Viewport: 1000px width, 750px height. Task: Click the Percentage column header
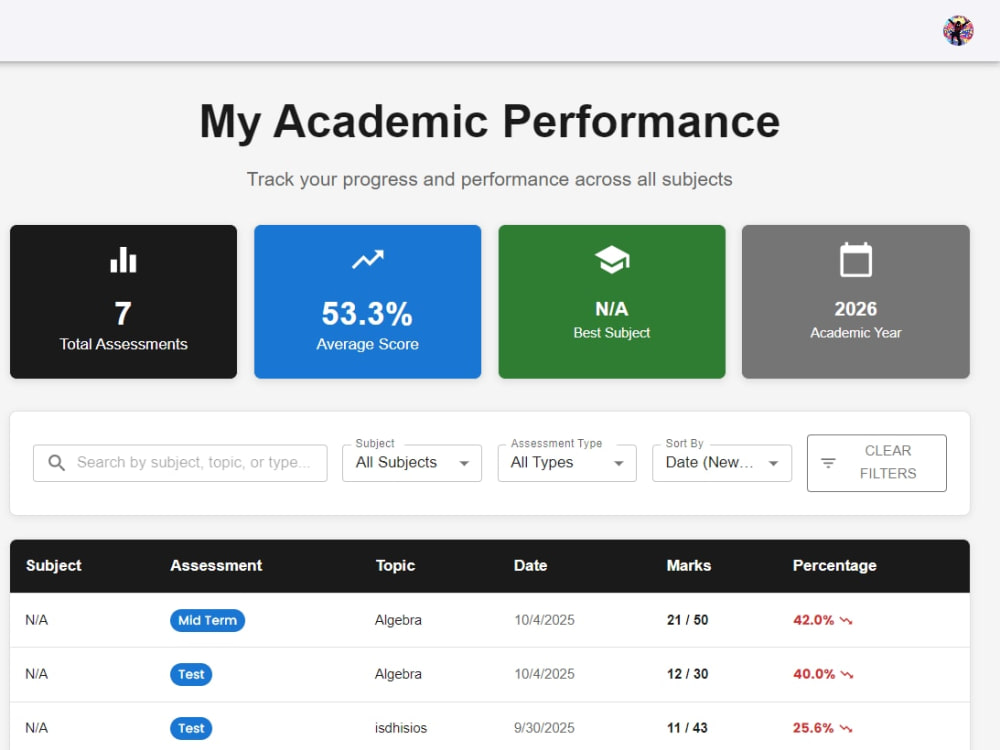(834, 566)
